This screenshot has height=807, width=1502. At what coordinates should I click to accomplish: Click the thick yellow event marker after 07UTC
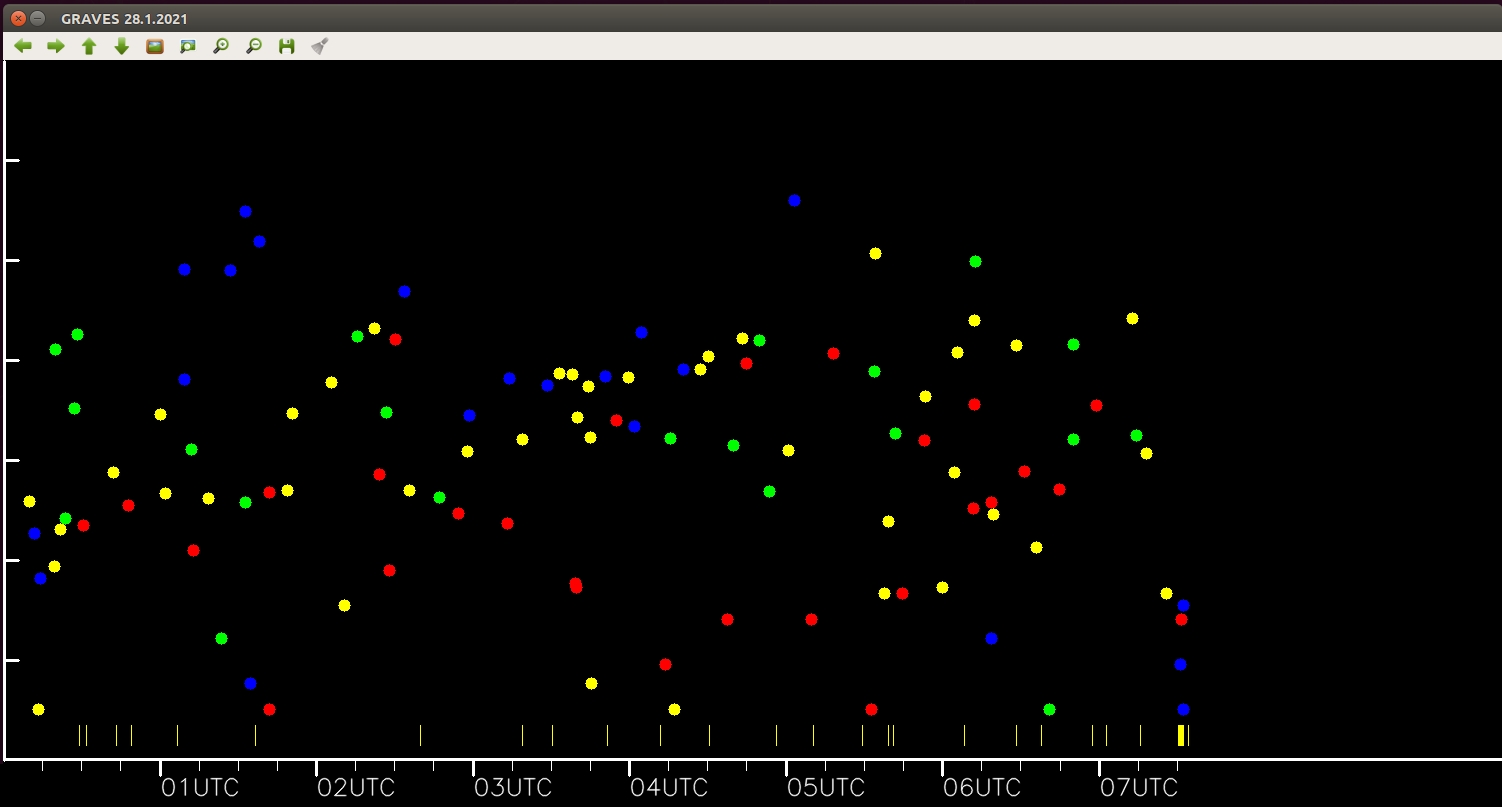[x=1181, y=735]
